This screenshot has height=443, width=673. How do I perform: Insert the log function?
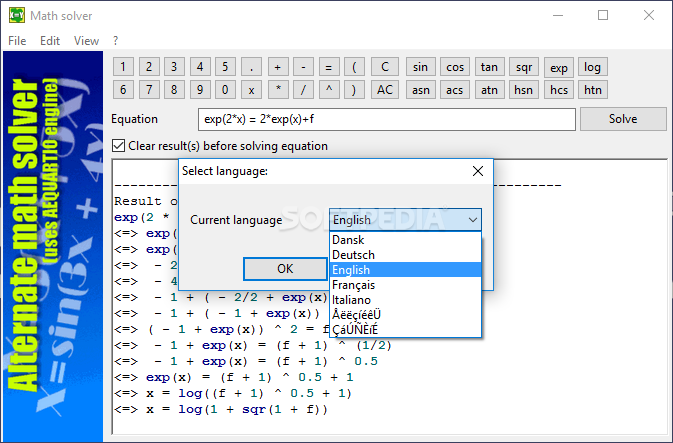click(x=593, y=67)
